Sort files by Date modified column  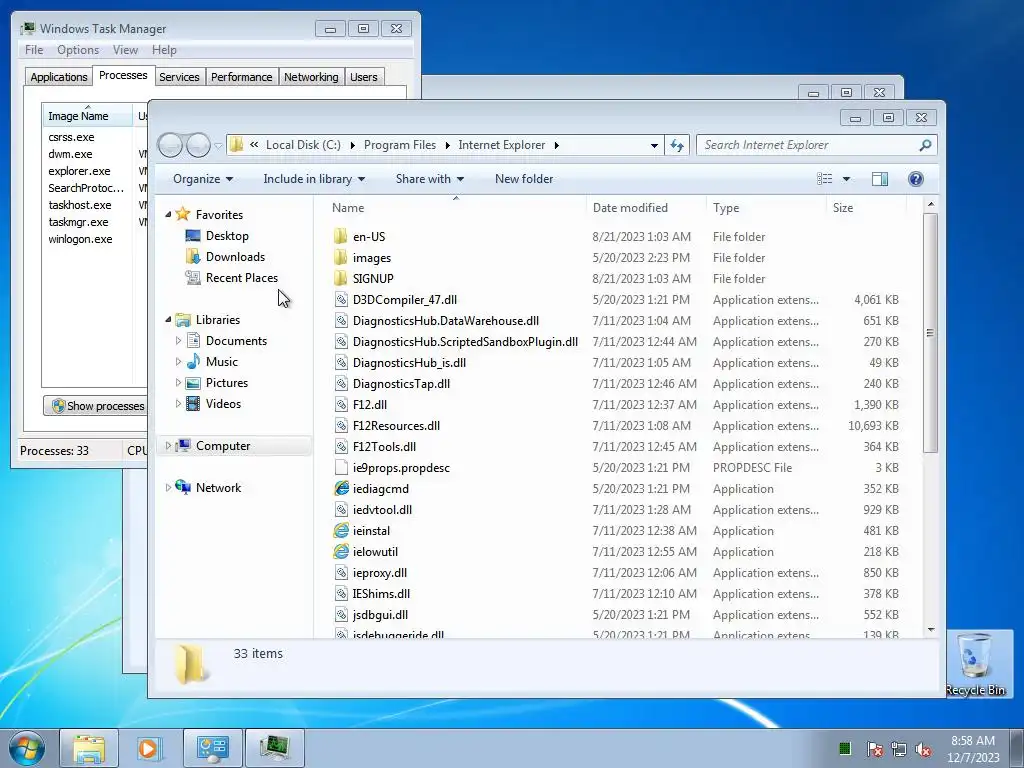coord(646,208)
